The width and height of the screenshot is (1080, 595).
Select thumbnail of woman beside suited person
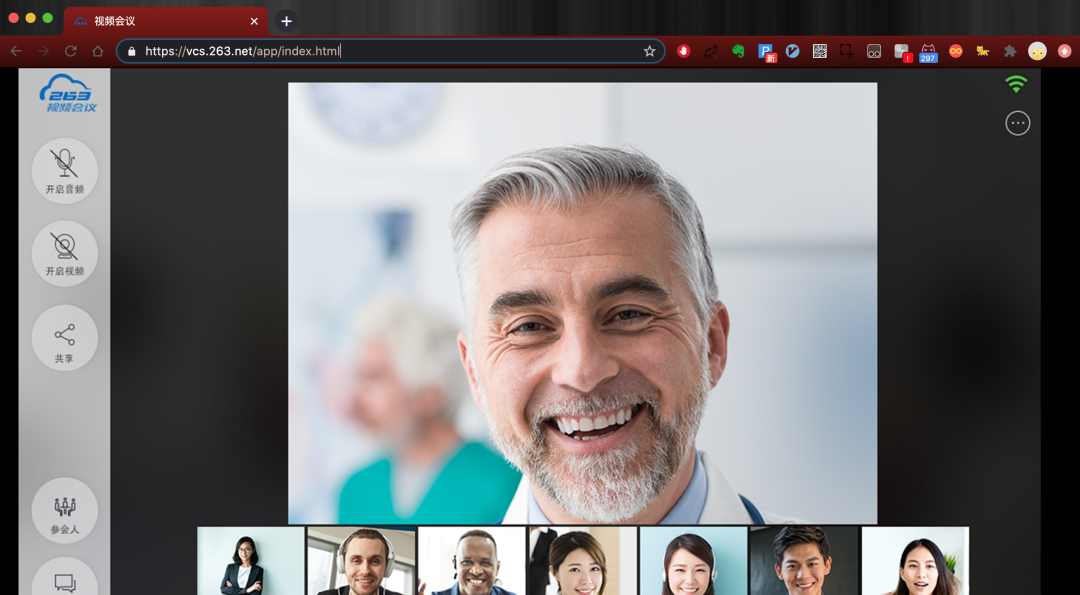pyautogui.click(x=583, y=561)
